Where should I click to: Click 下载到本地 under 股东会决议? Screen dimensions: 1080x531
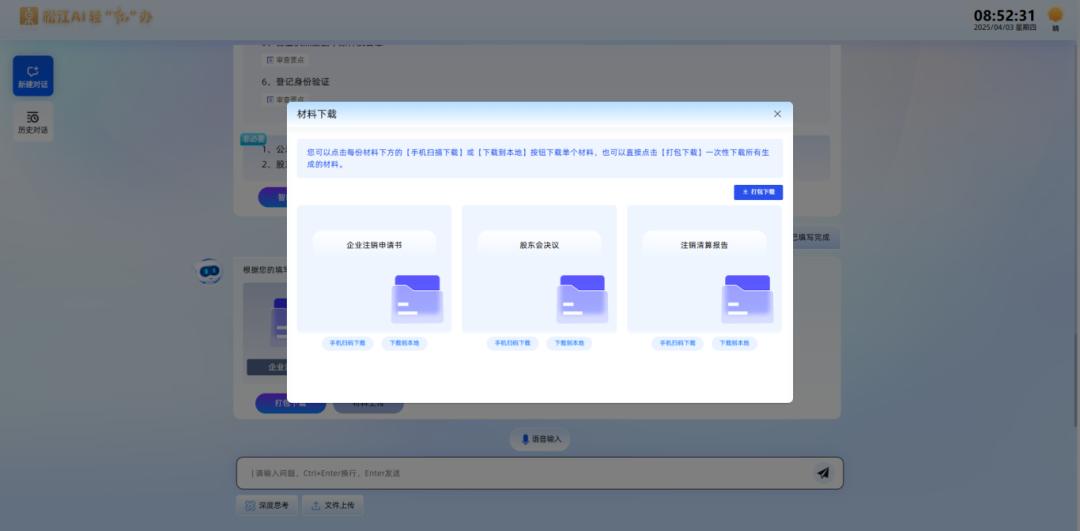coord(569,343)
